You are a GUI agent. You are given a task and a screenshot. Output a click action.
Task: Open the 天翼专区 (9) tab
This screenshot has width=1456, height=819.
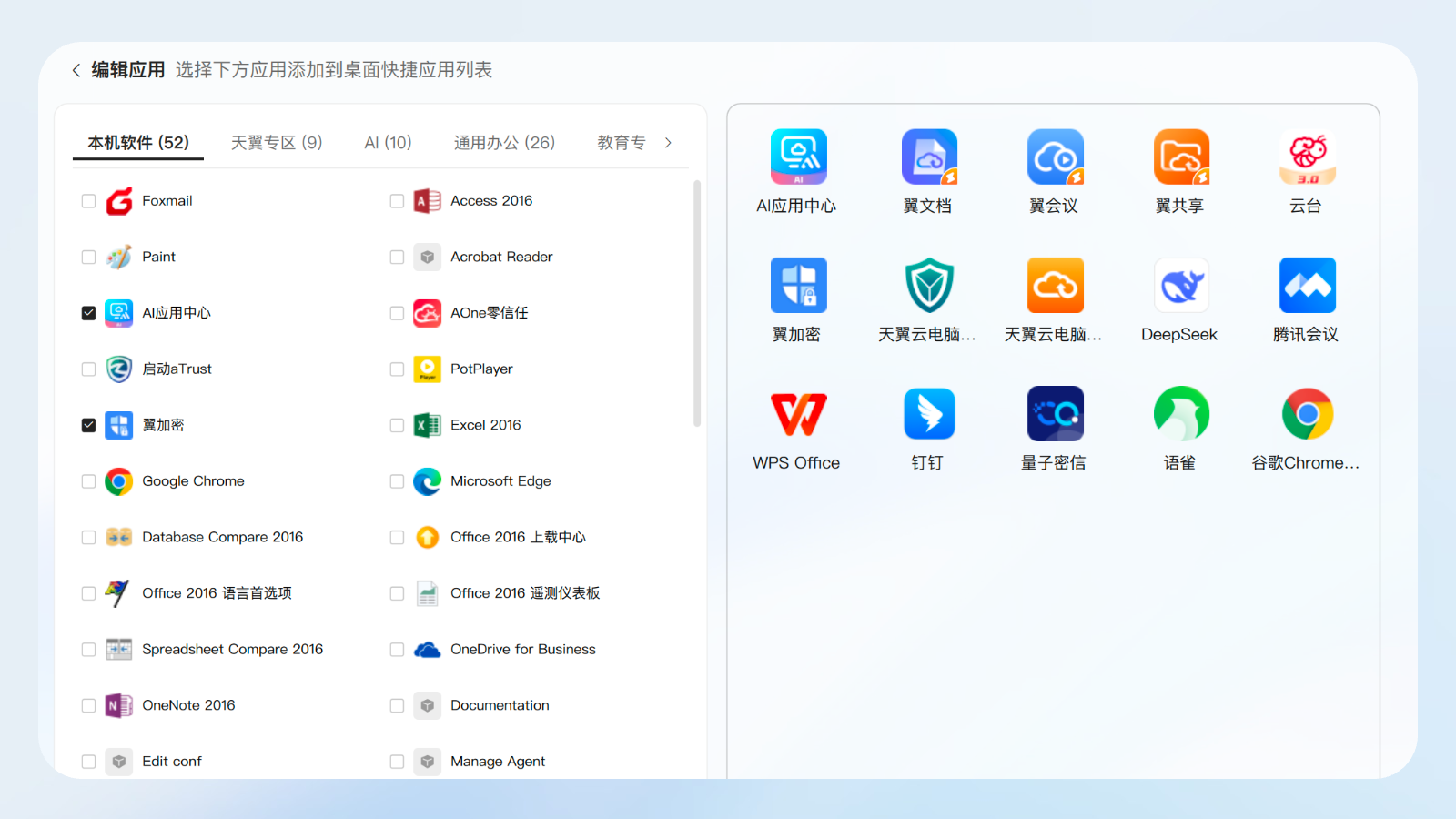(x=277, y=143)
